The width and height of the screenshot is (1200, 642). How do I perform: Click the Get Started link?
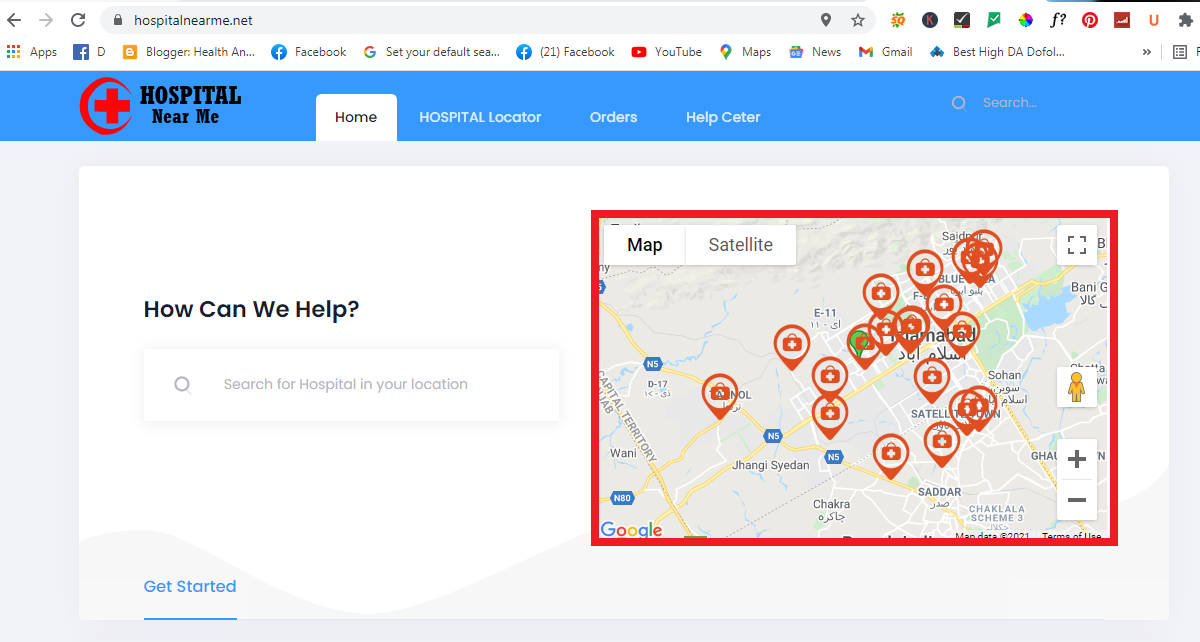(190, 586)
